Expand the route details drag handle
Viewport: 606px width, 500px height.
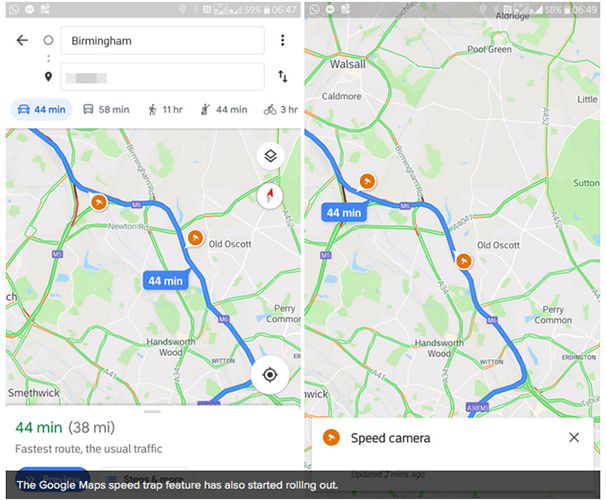[152, 412]
